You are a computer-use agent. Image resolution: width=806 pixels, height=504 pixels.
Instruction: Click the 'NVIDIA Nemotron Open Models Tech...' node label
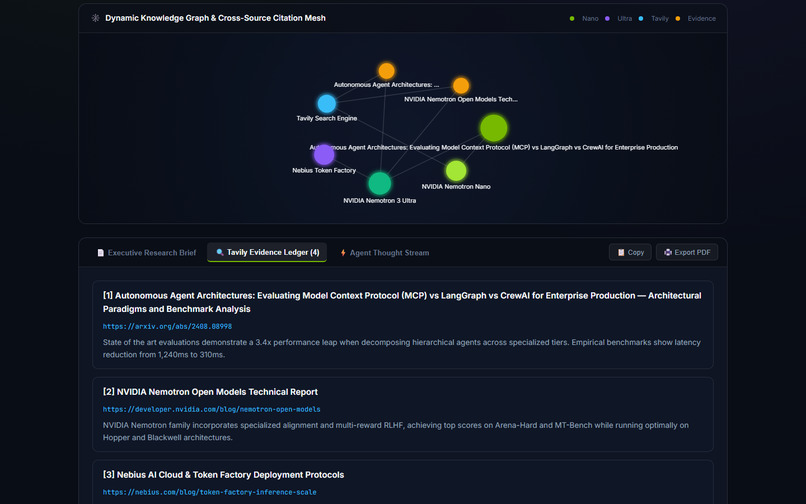(461, 99)
